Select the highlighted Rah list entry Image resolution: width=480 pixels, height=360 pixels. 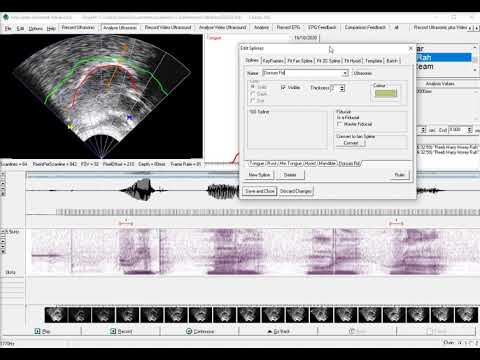[x=443, y=58]
